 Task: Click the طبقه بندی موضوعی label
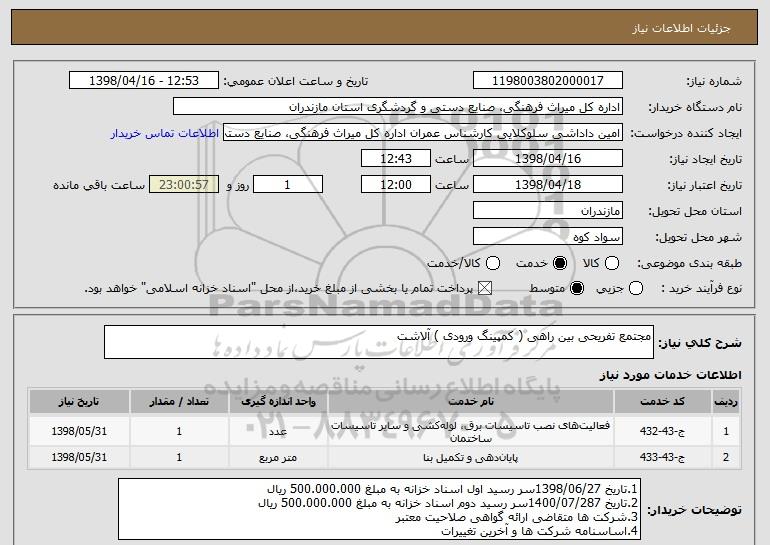click(x=689, y=264)
